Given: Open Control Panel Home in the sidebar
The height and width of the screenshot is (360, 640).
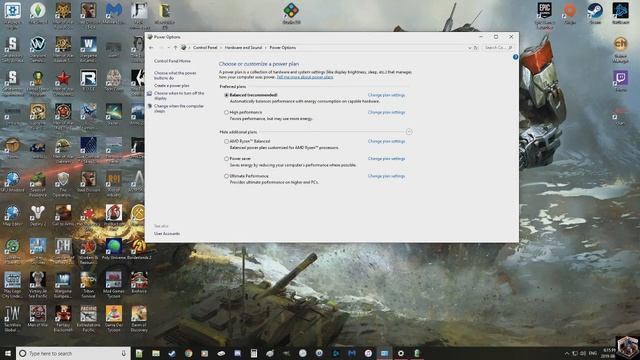Looking at the screenshot, I should [172, 61].
